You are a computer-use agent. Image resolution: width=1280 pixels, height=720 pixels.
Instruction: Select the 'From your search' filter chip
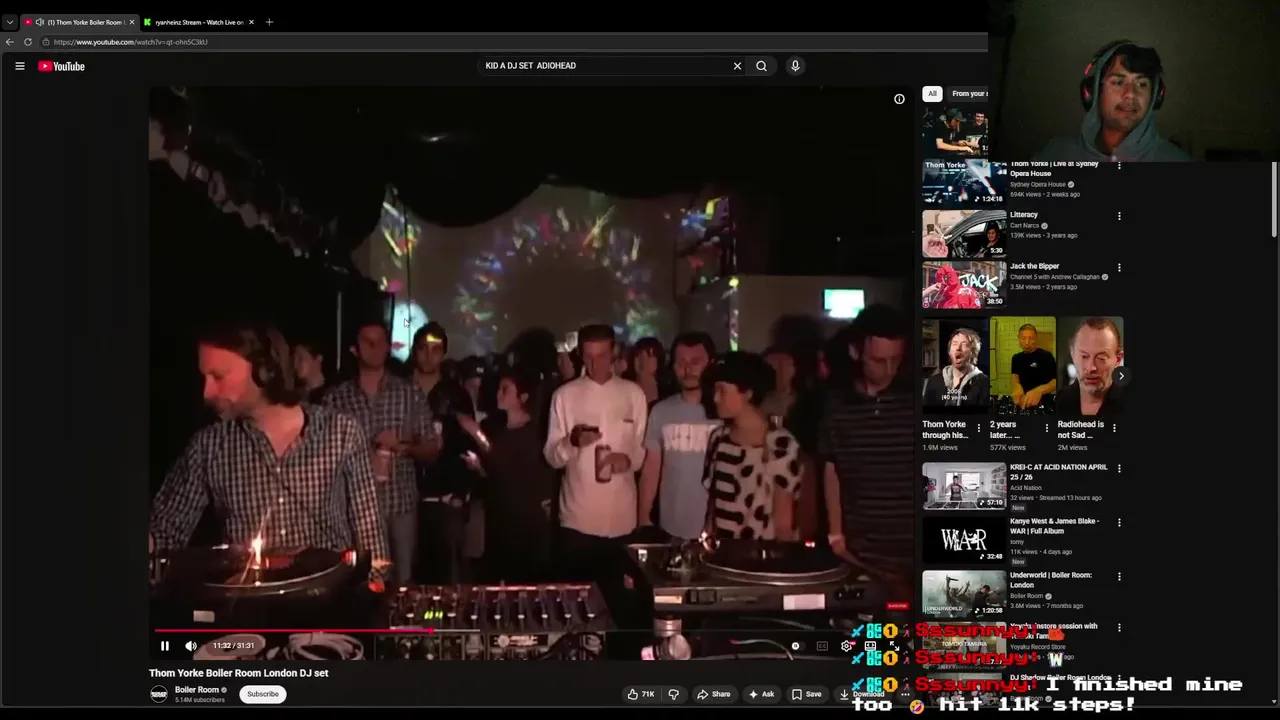(x=968, y=94)
